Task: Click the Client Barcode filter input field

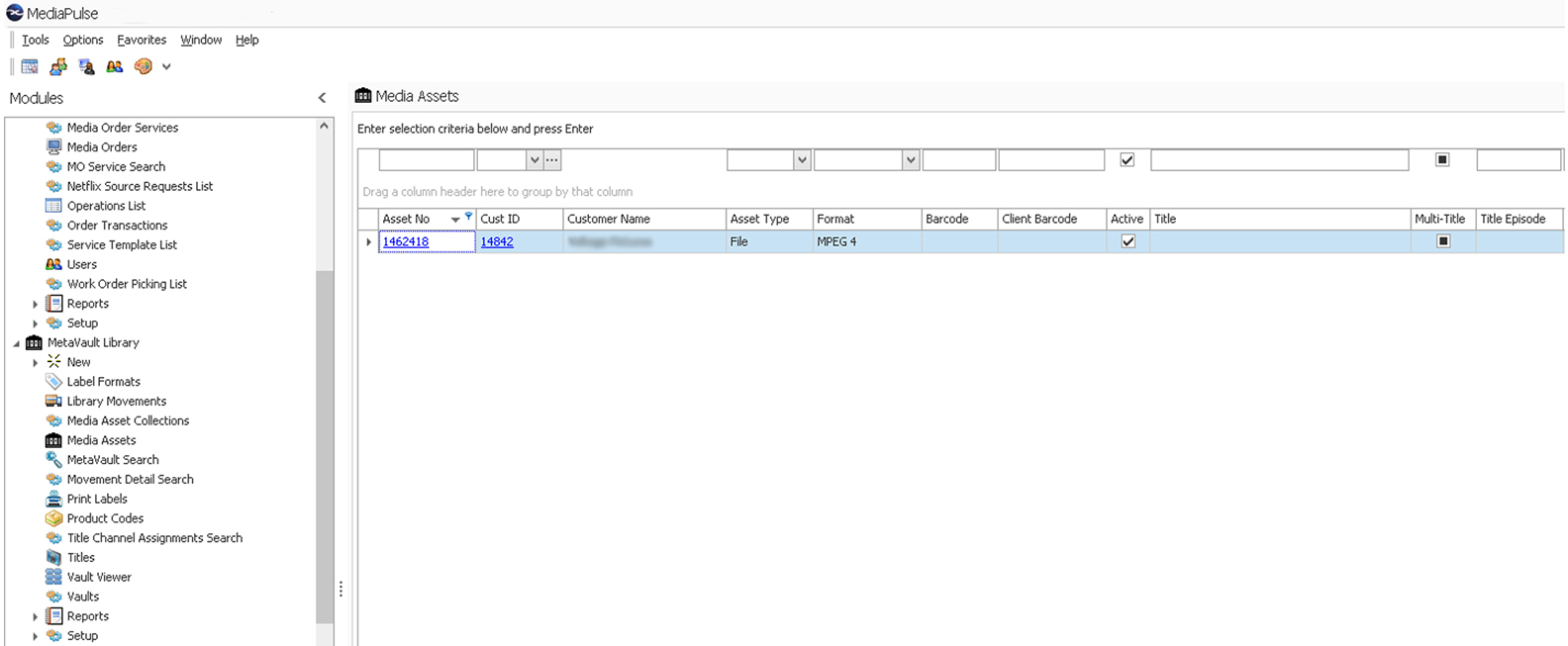Action: [x=1051, y=159]
